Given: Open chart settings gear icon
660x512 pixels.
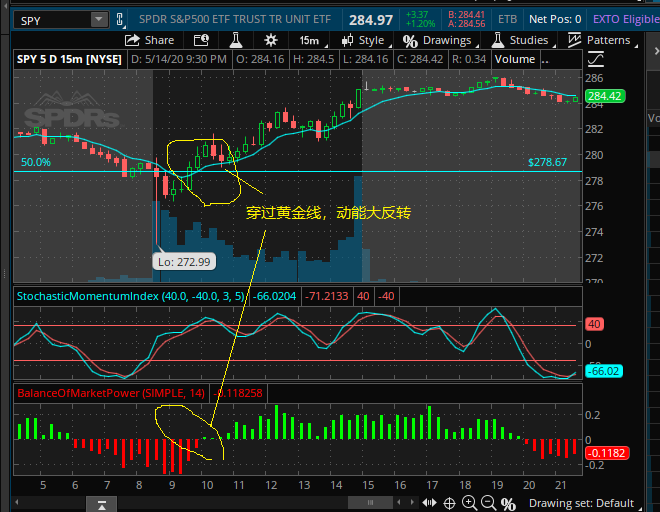Looking at the screenshot, I should pos(271,40).
